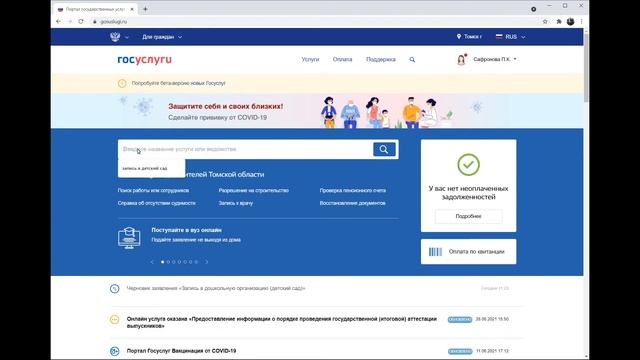Go to next carousel slide arrow
The width and height of the screenshot is (640, 360).
click(207, 262)
